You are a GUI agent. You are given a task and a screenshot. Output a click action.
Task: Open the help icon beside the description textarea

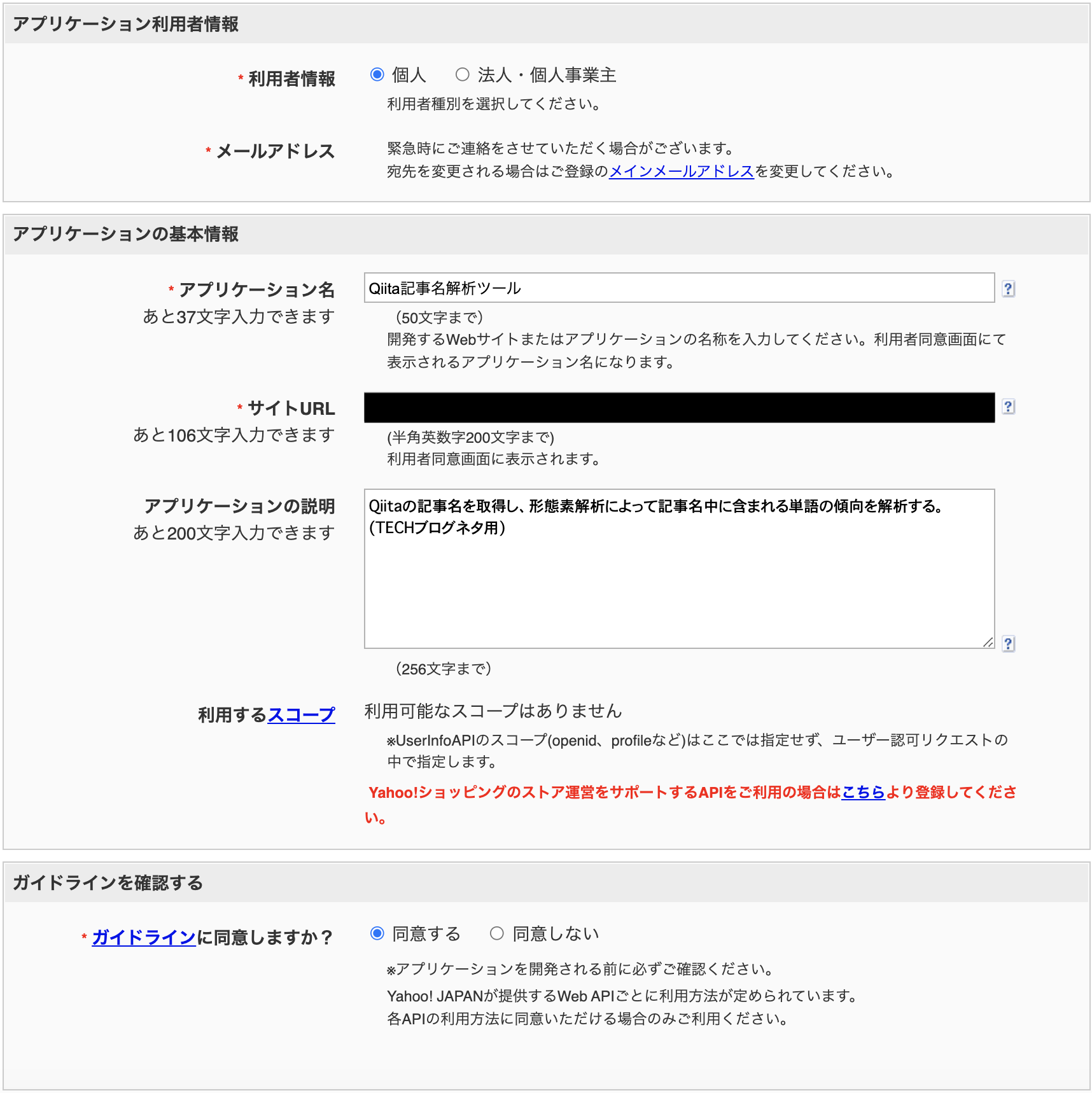1008,644
